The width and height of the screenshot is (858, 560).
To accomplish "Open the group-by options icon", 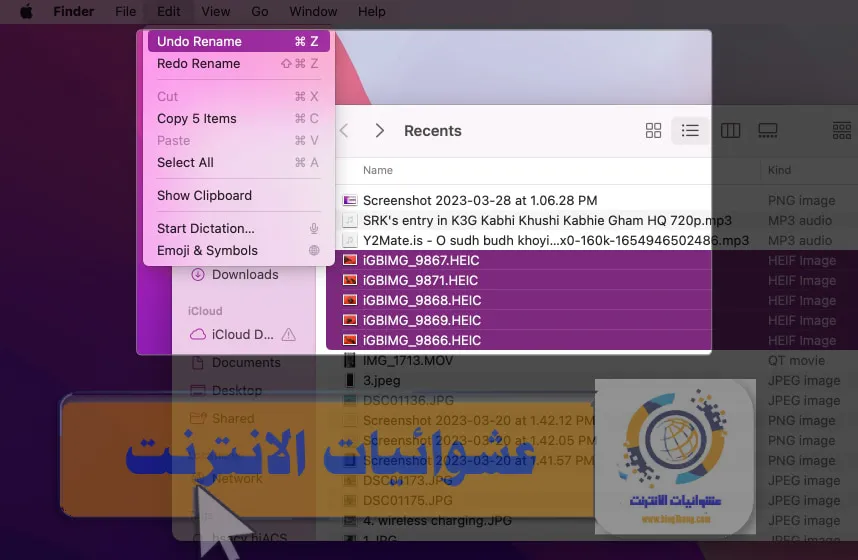I will [842, 130].
